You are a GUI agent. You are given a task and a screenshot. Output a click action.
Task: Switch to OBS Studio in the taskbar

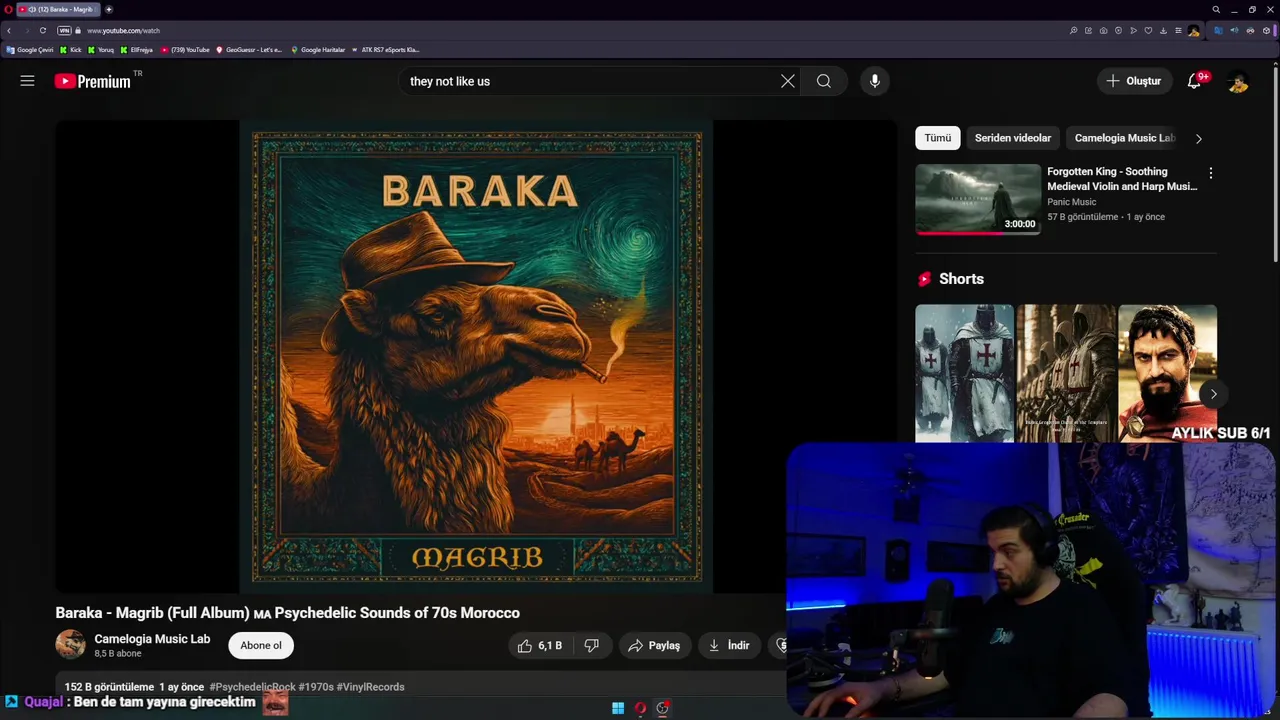[x=662, y=708]
